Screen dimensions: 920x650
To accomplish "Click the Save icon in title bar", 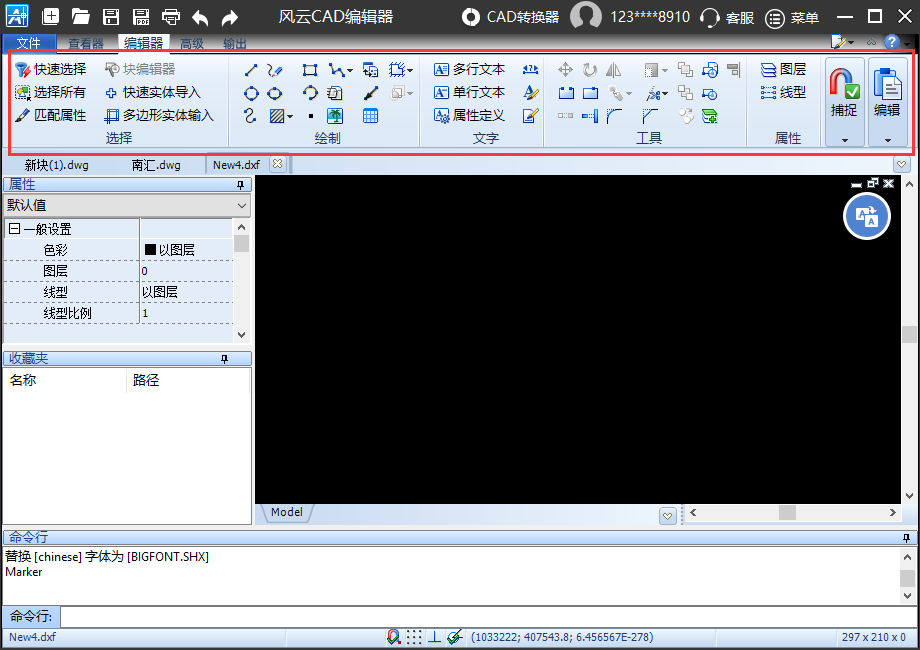I will [110, 17].
